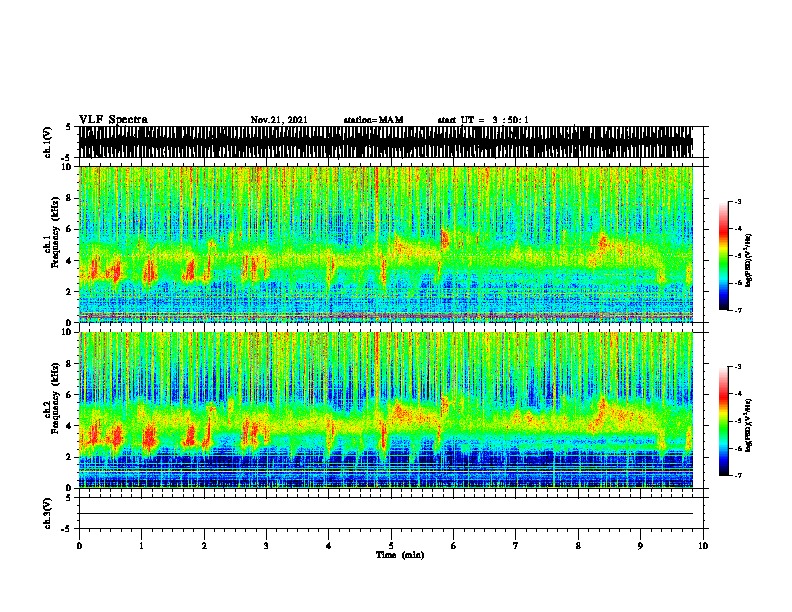Click the ch.2 colorbar log(PSD) unit label
This screenshot has width=792, height=612.
[749, 425]
